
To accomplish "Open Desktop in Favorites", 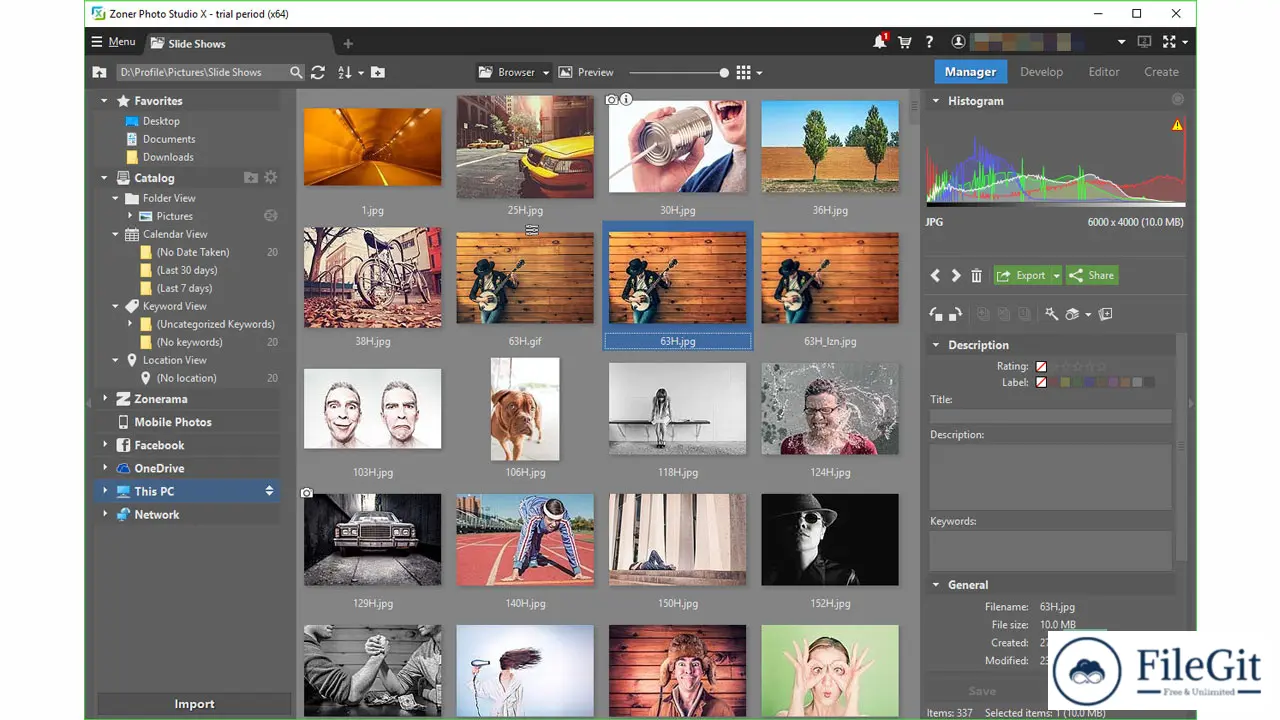I will click(x=161, y=121).
